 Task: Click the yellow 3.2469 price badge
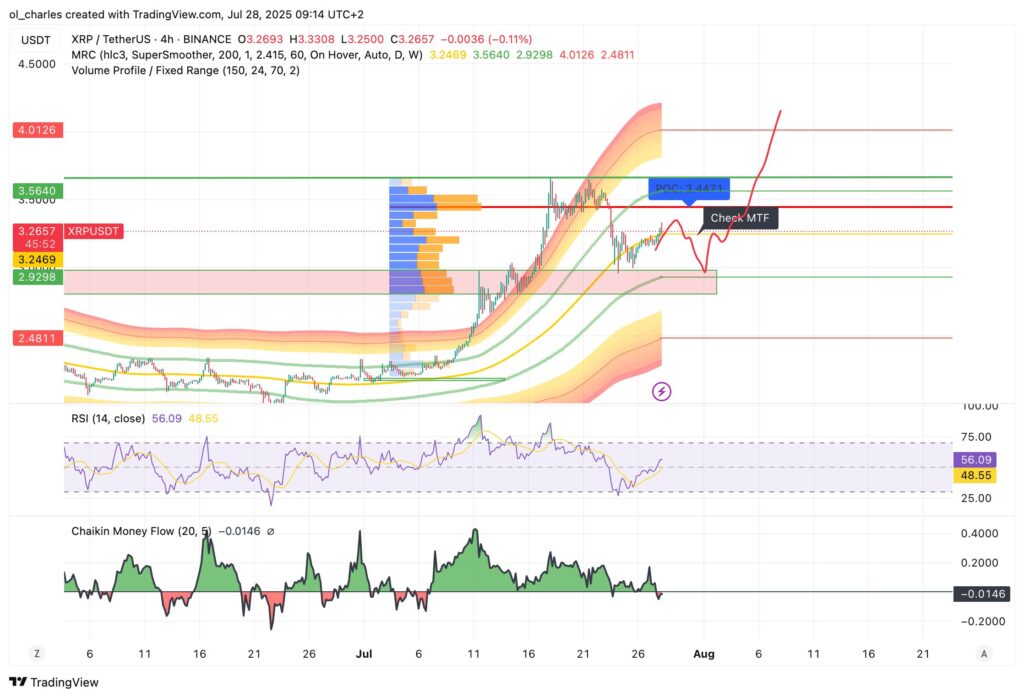36,258
